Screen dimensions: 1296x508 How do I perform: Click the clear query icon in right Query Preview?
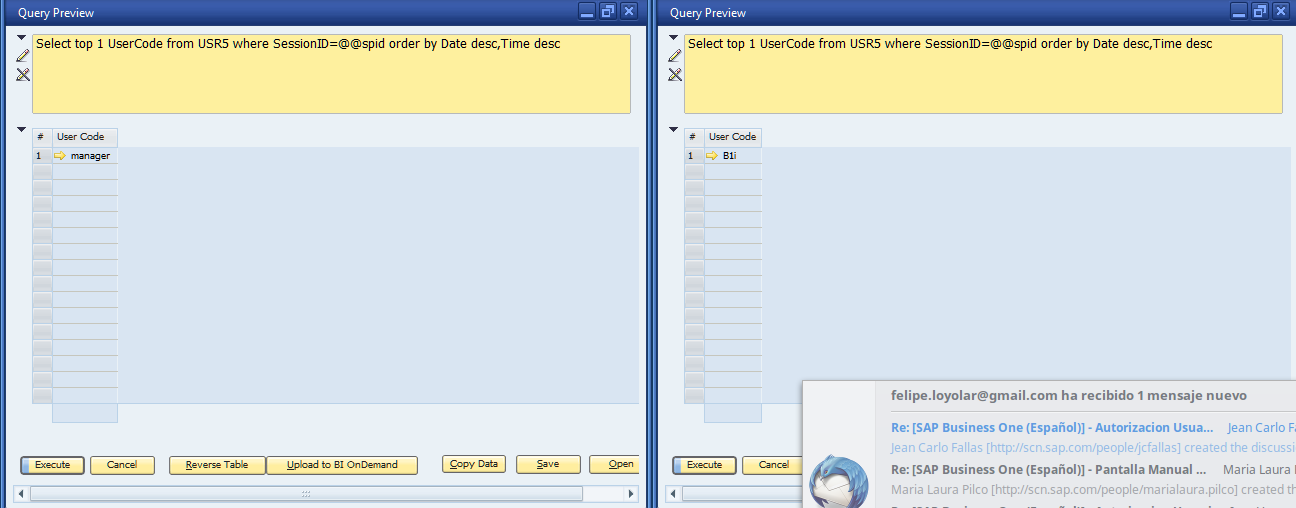[675, 74]
